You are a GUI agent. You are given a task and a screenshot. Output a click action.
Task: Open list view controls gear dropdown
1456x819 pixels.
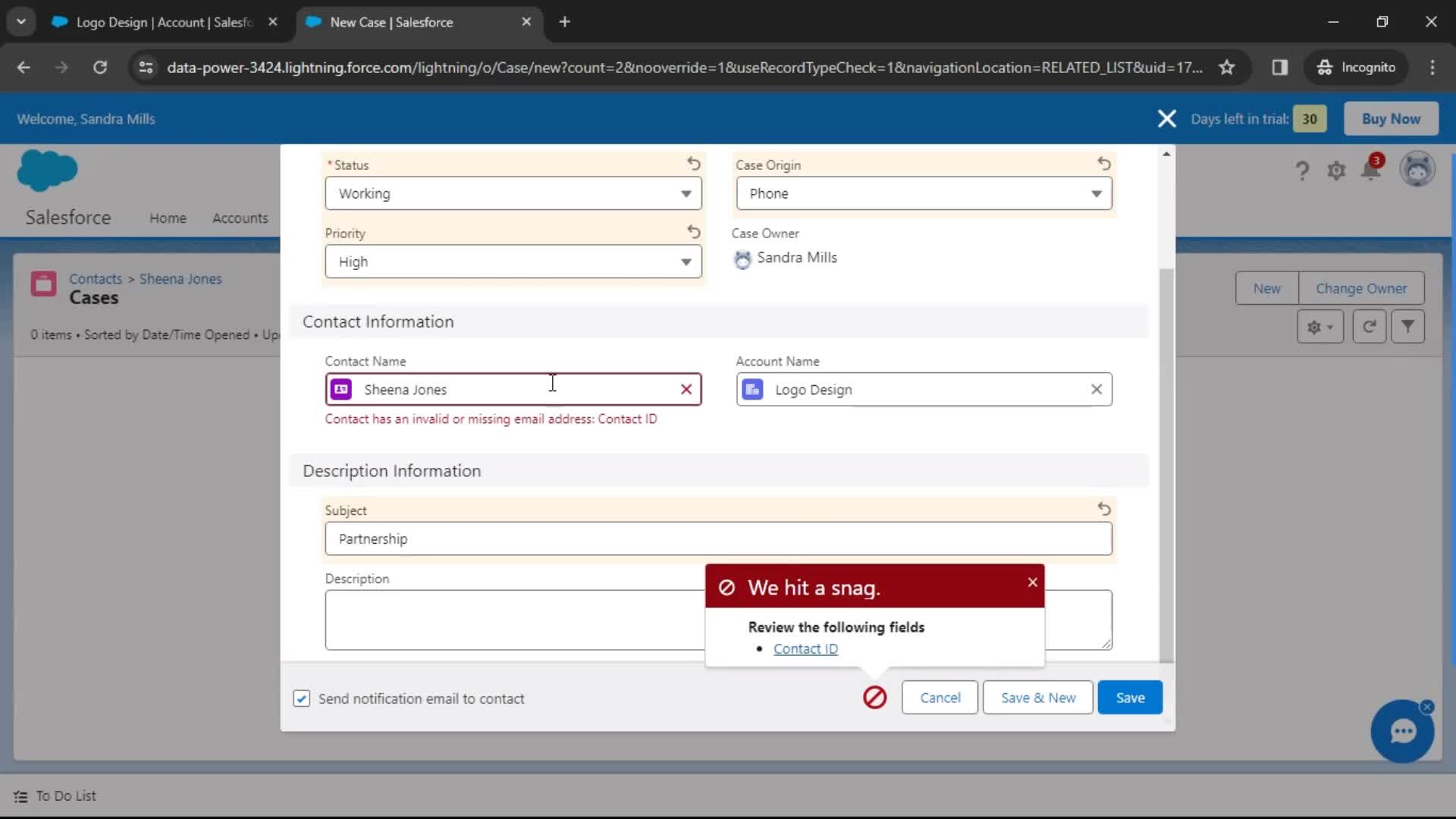[1320, 327]
